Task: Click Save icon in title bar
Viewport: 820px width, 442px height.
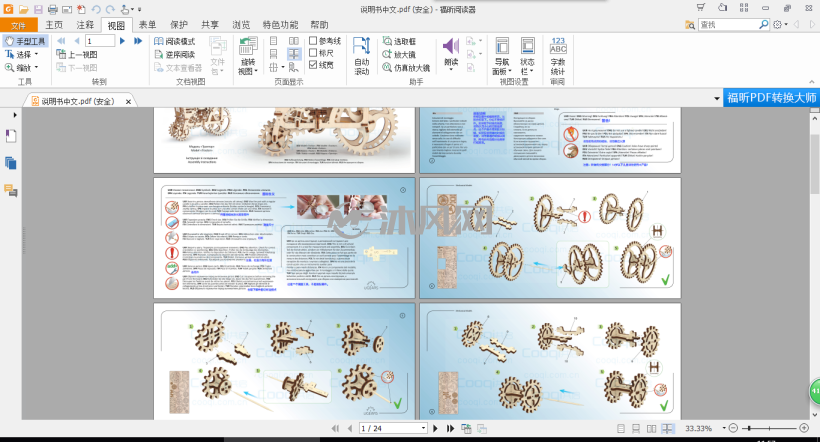Action: [x=38, y=9]
